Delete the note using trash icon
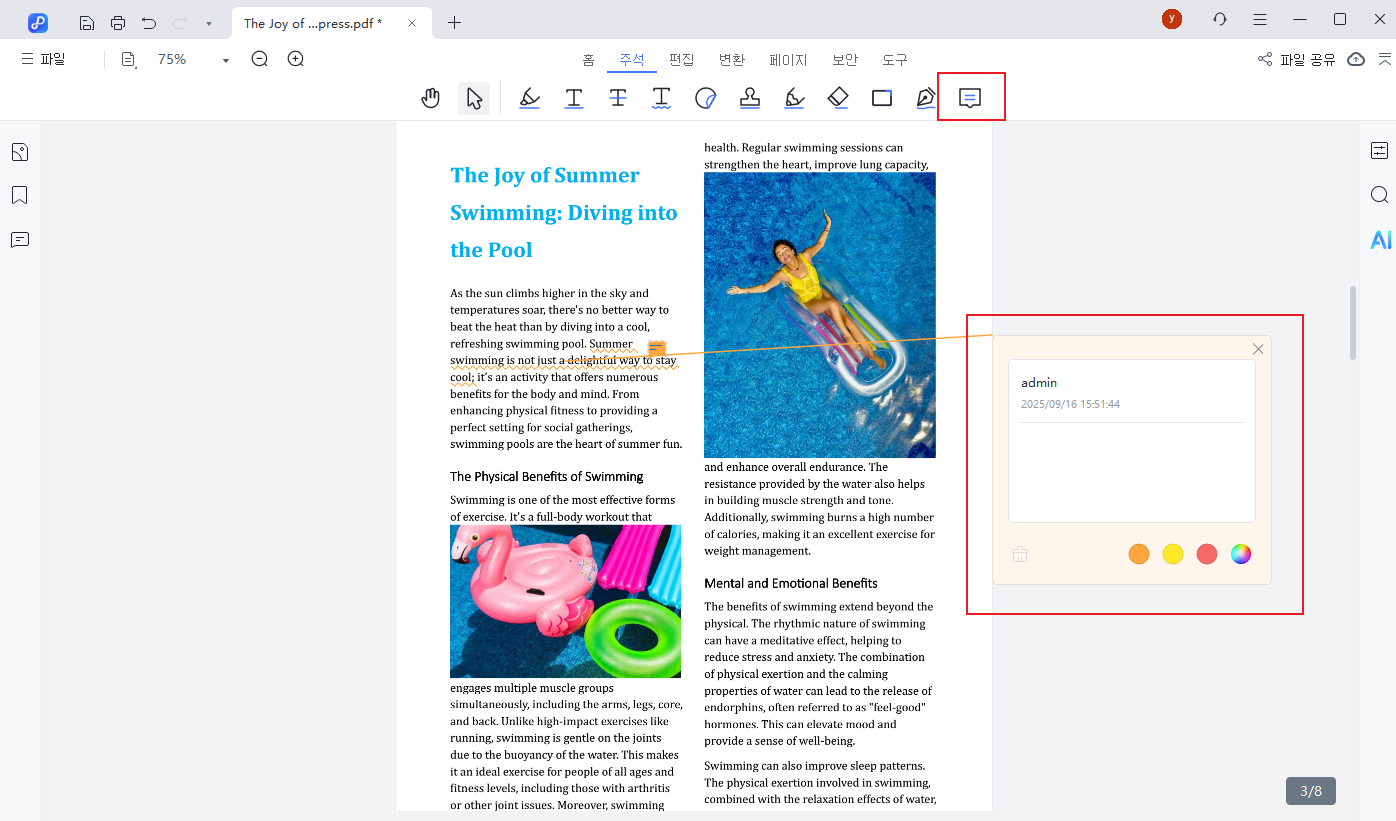The height and width of the screenshot is (821, 1396). coord(1020,554)
